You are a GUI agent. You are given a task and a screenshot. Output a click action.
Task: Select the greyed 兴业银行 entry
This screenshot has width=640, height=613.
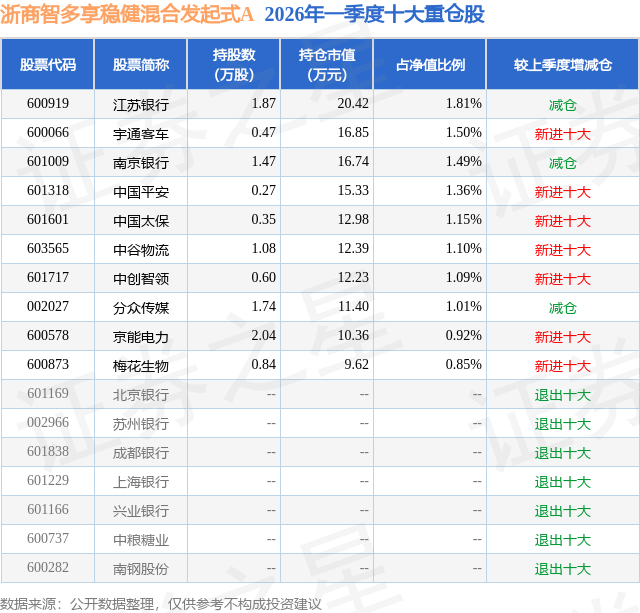[141, 511]
